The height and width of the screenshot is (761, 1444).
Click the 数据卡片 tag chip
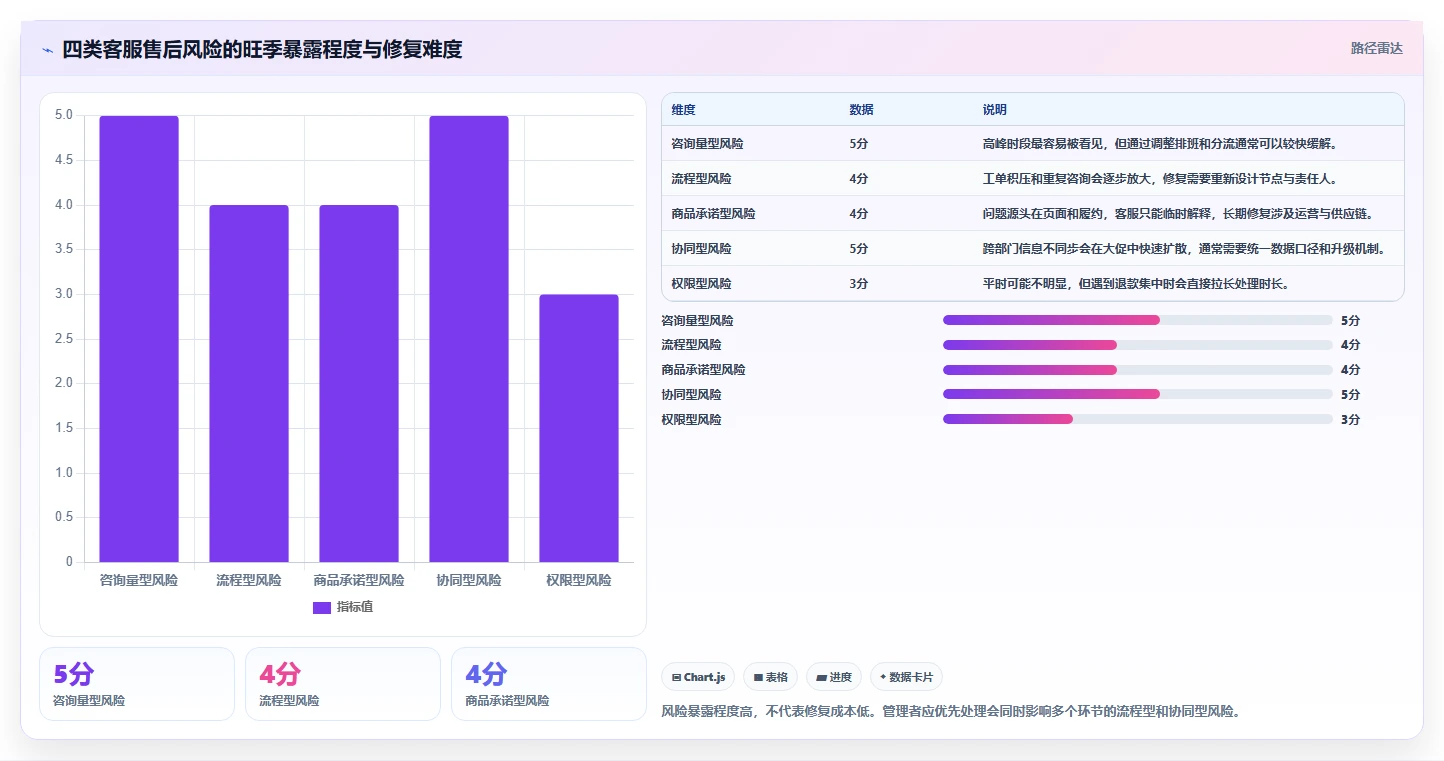point(906,677)
